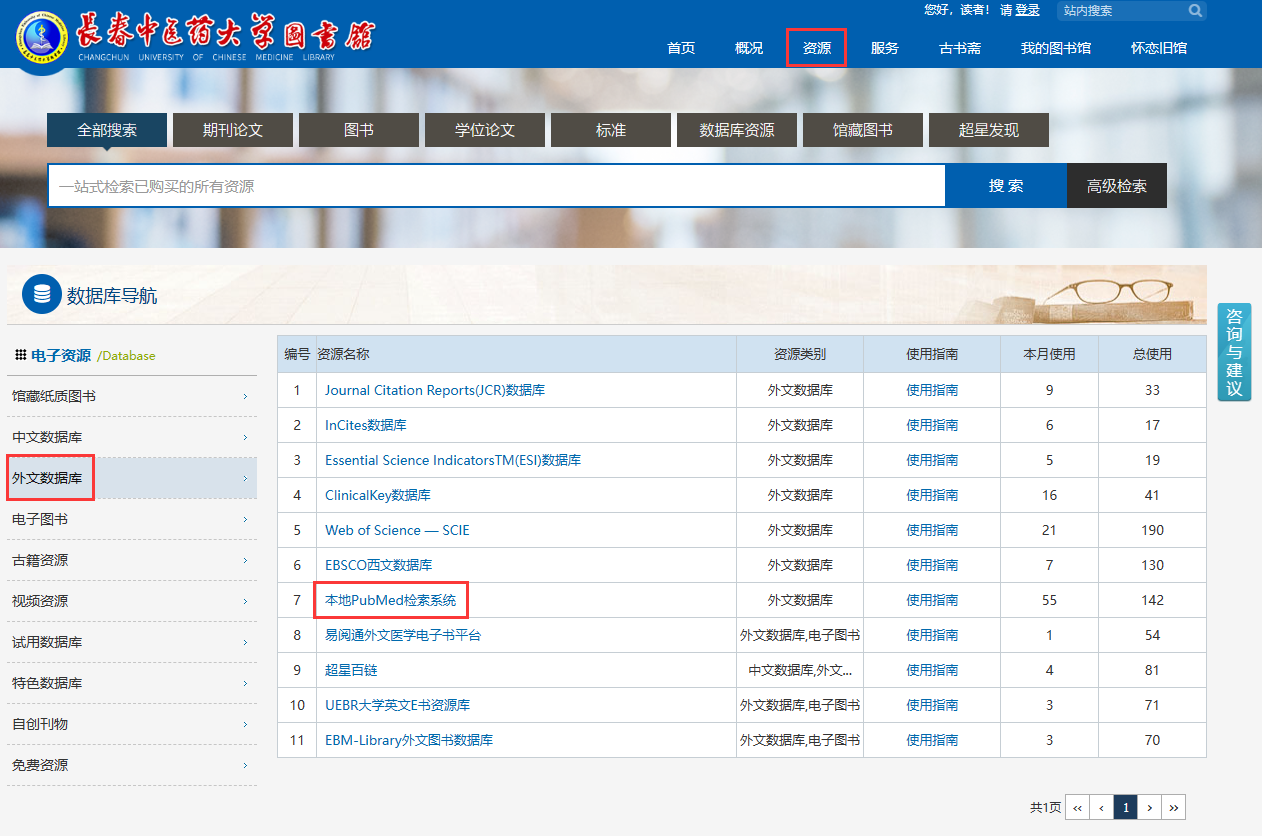The height and width of the screenshot is (836, 1262).
Task: Open the 易阅通外文医学电子书平台 link
Action: [x=403, y=635]
